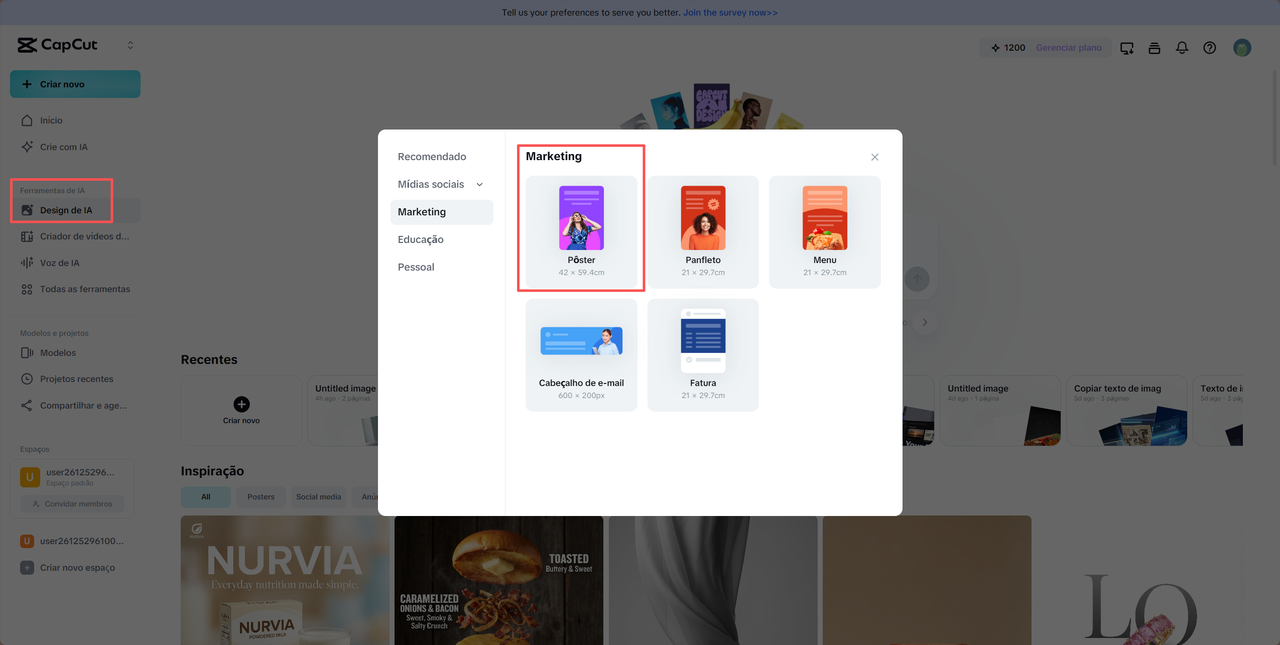This screenshot has height=645, width=1280.
Task: Filter inspiration by Posters
Action: (260, 496)
